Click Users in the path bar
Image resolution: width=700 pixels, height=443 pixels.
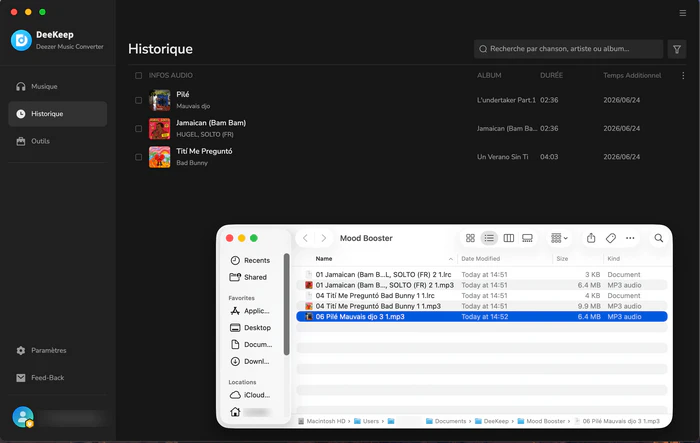pos(367,421)
